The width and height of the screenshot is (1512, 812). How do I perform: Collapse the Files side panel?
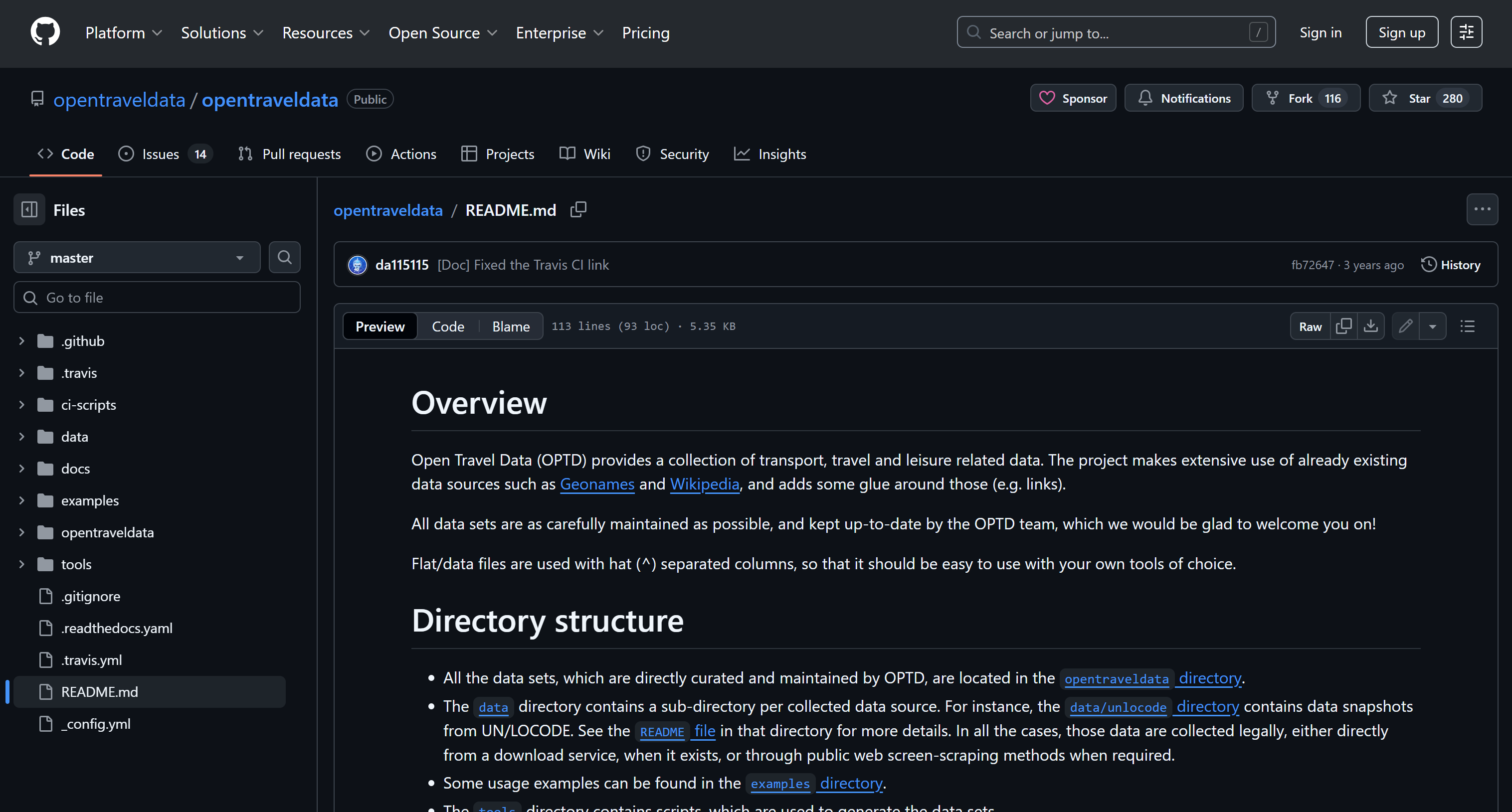[x=29, y=209]
